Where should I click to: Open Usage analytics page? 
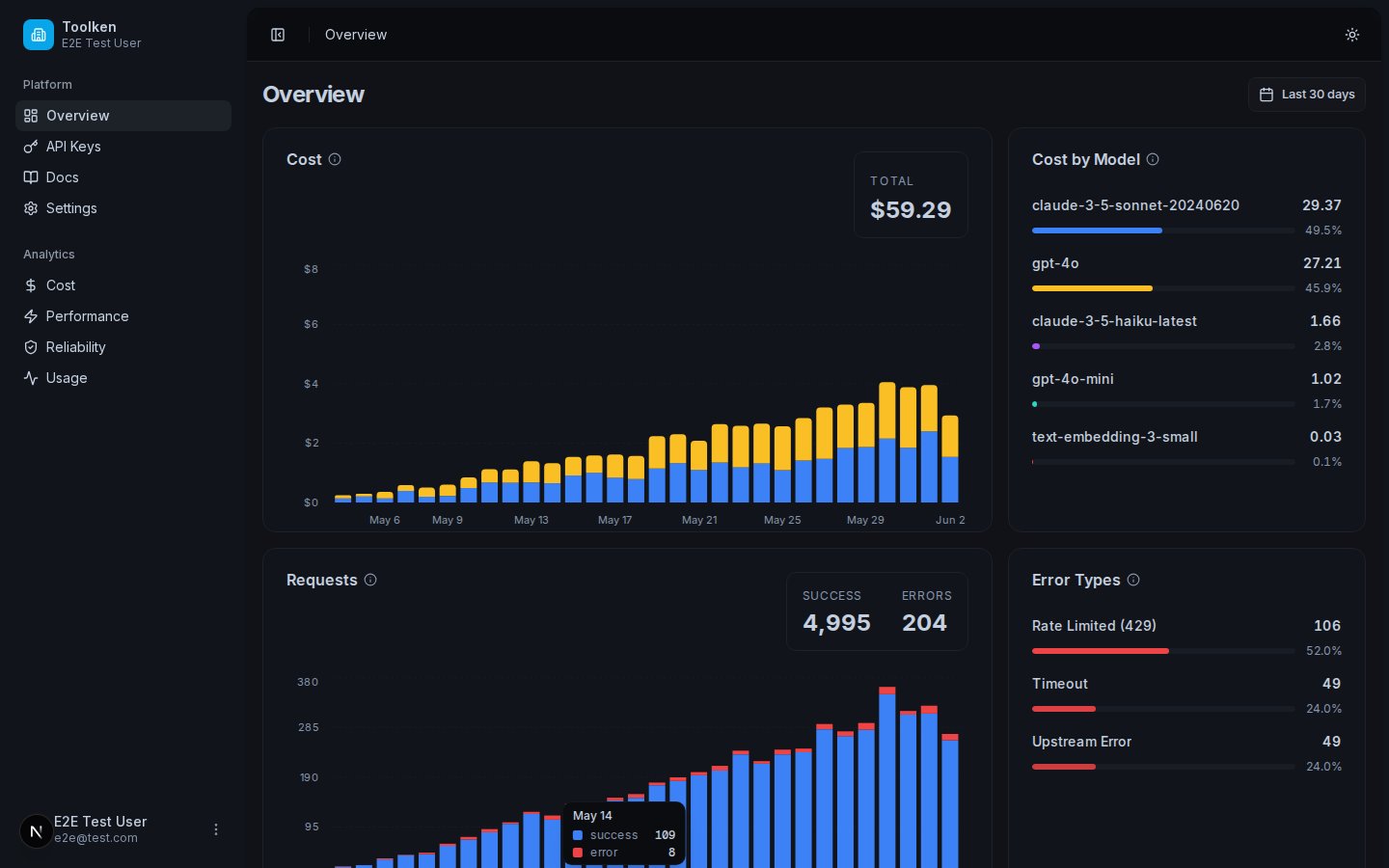pyautogui.click(x=123, y=378)
